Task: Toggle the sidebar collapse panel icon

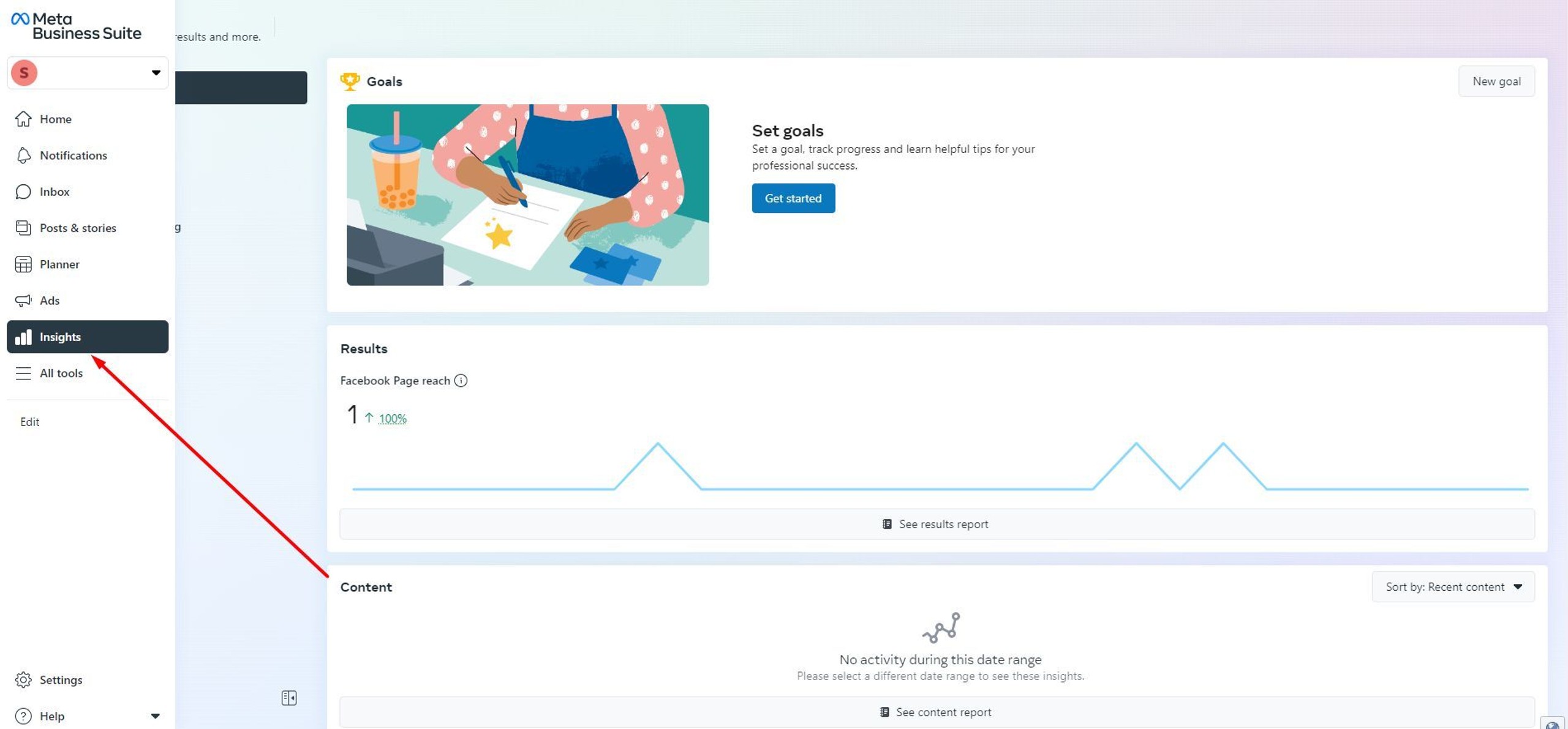Action: (x=289, y=698)
